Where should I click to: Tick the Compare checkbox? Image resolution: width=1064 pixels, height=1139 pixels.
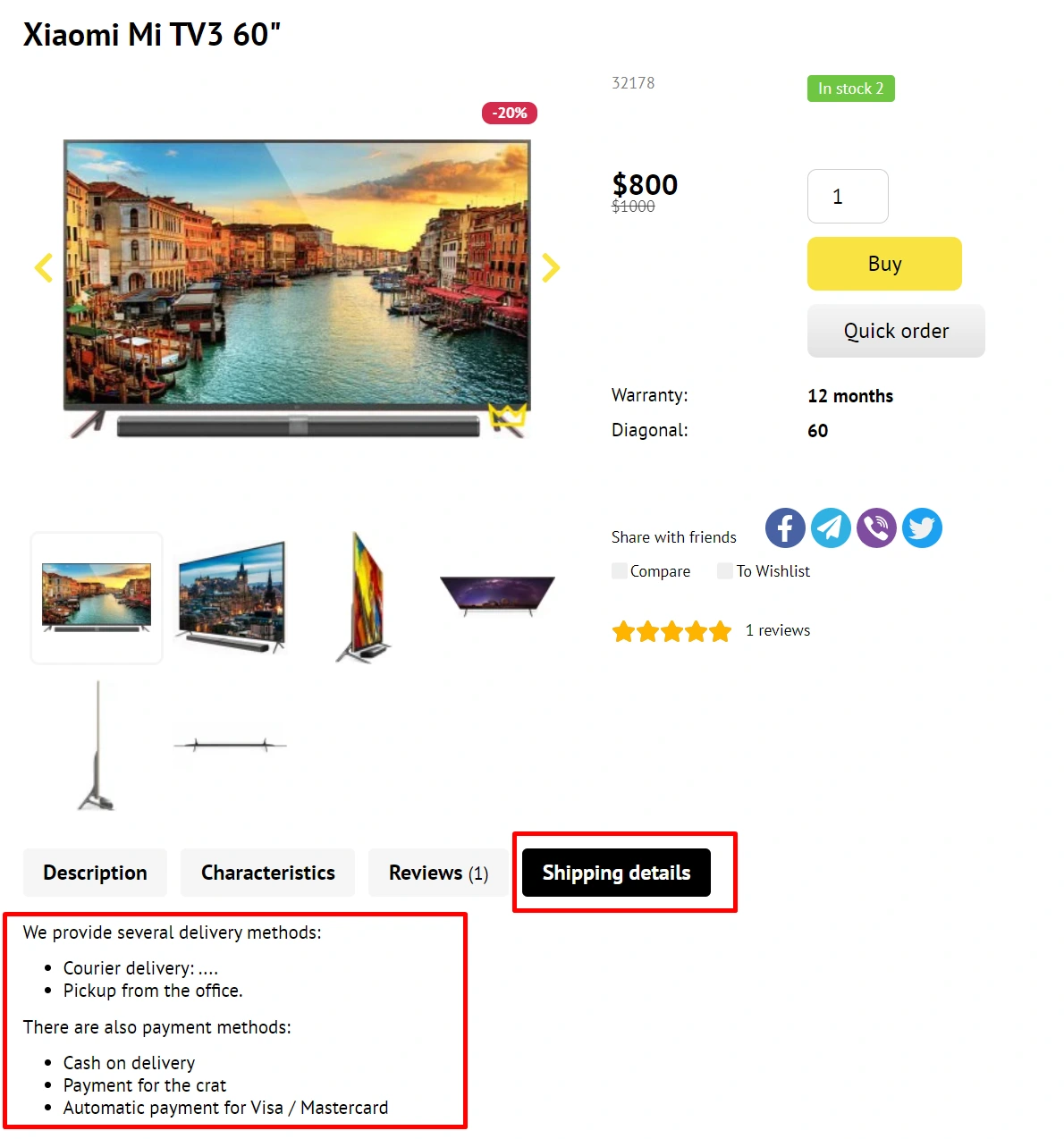click(620, 571)
